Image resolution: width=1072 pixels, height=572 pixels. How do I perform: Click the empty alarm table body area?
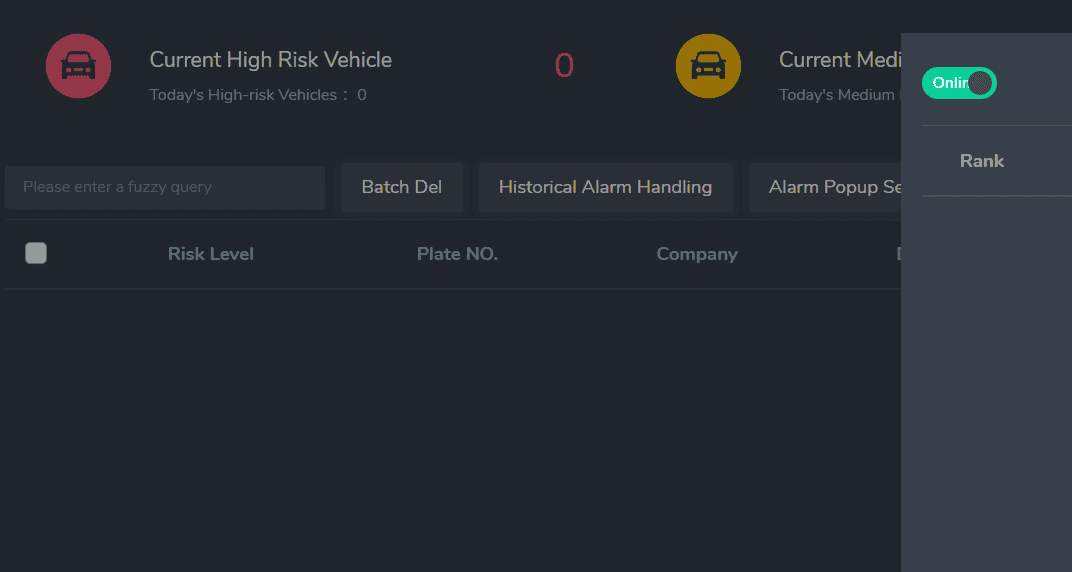point(453,431)
